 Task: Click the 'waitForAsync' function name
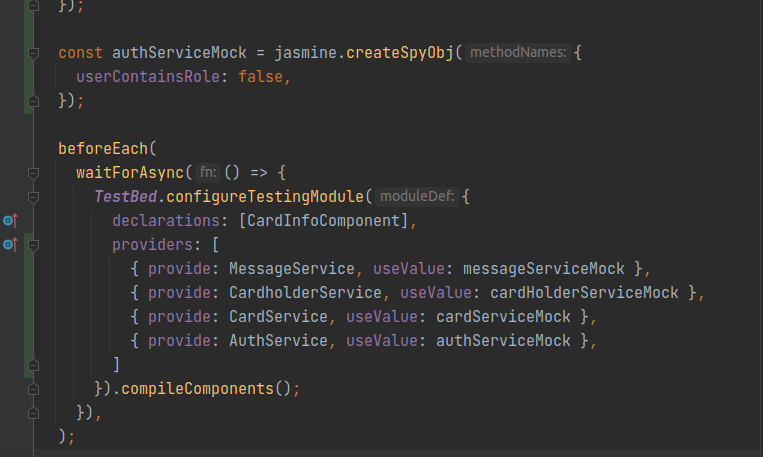130,172
